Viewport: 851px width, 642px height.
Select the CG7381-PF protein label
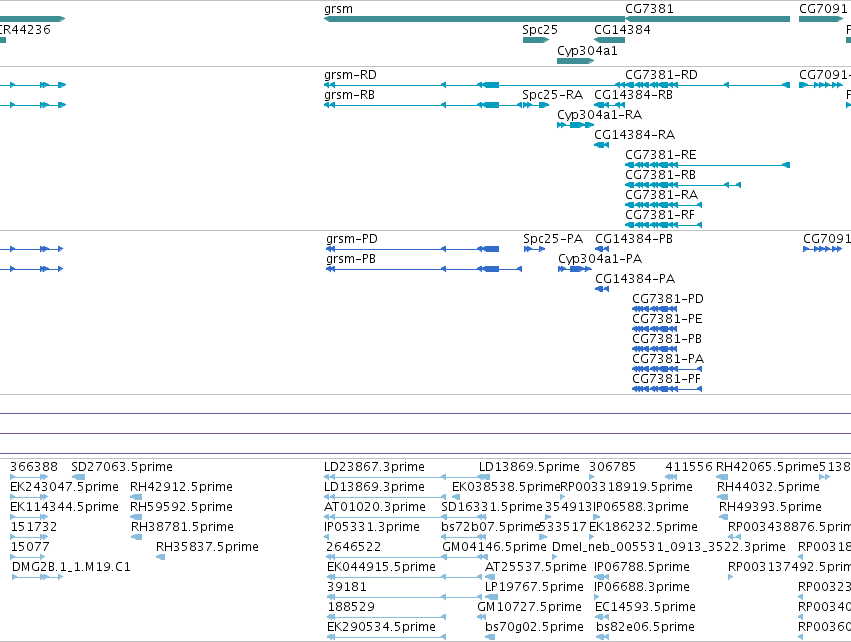point(666,379)
